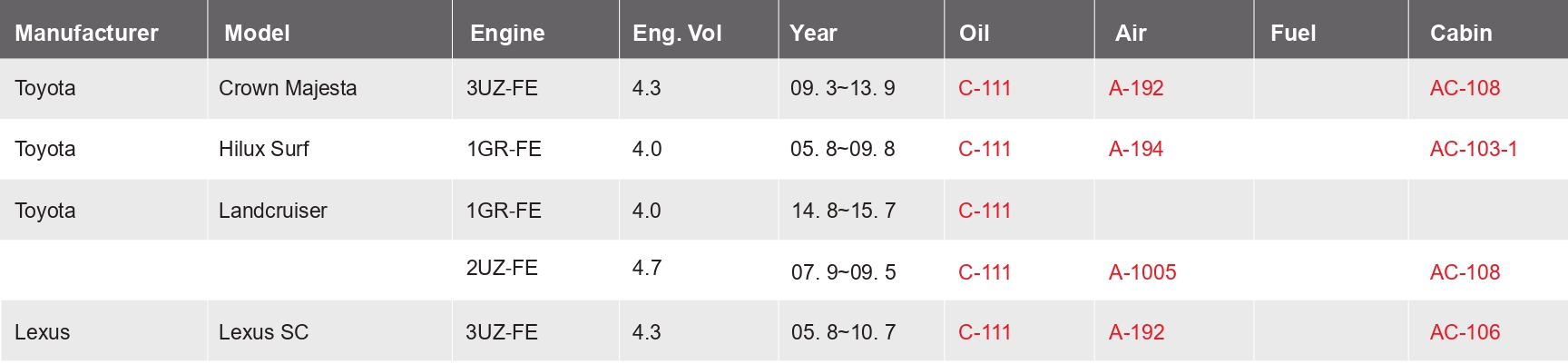Open cabin filter AC-106 for Lexus SC

point(1465,332)
